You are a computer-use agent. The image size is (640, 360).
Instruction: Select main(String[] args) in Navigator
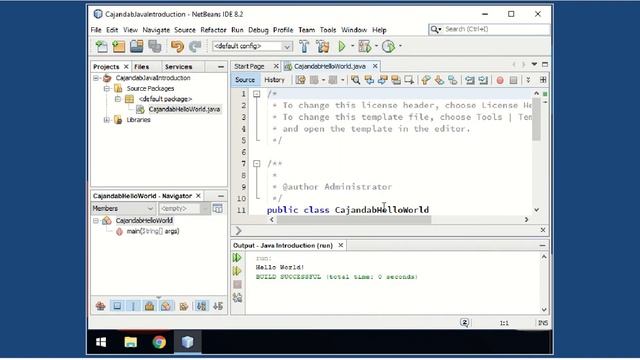[x=153, y=231]
